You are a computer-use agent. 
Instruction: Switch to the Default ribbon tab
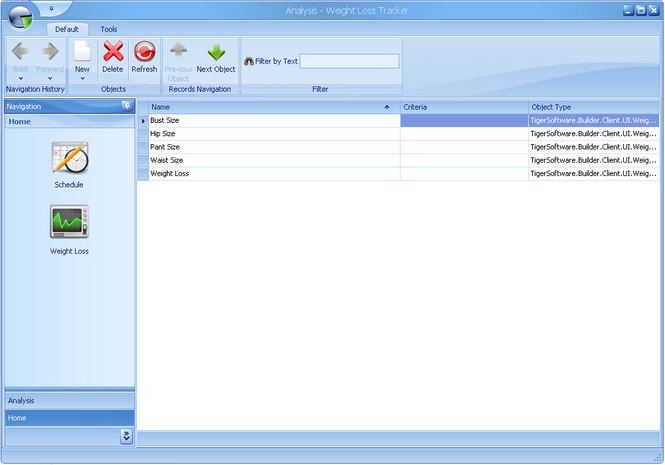67,29
